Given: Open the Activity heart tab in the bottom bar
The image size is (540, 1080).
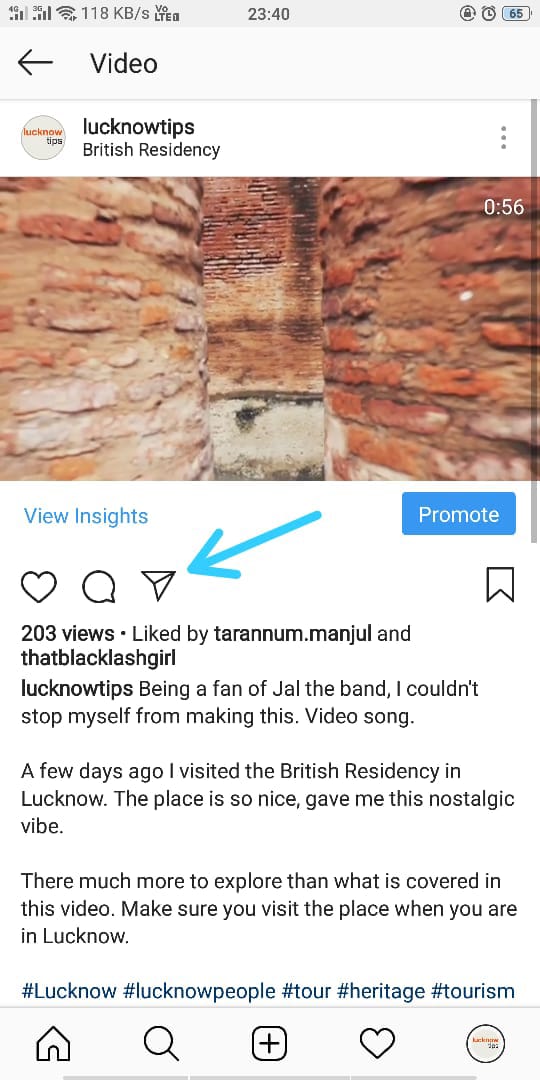Looking at the screenshot, I should (377, 1043).
